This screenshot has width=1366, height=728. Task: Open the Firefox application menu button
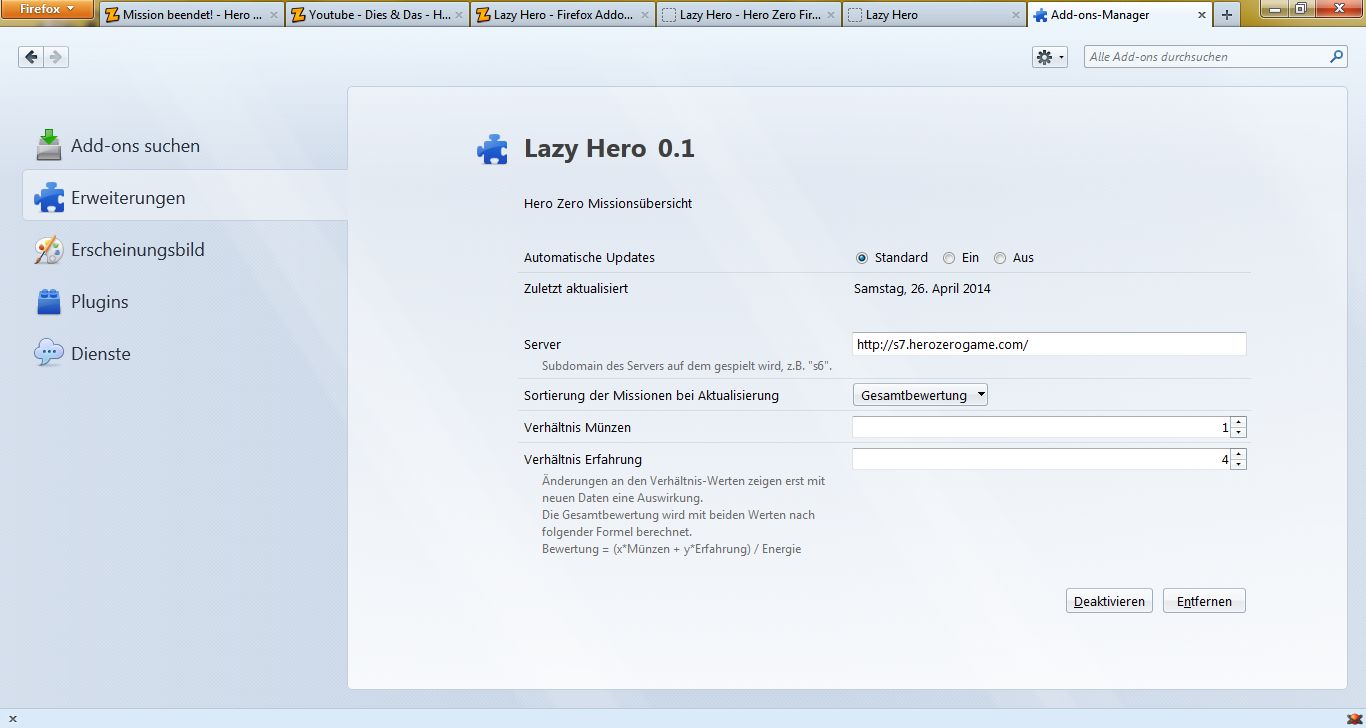tap(48, 10)
